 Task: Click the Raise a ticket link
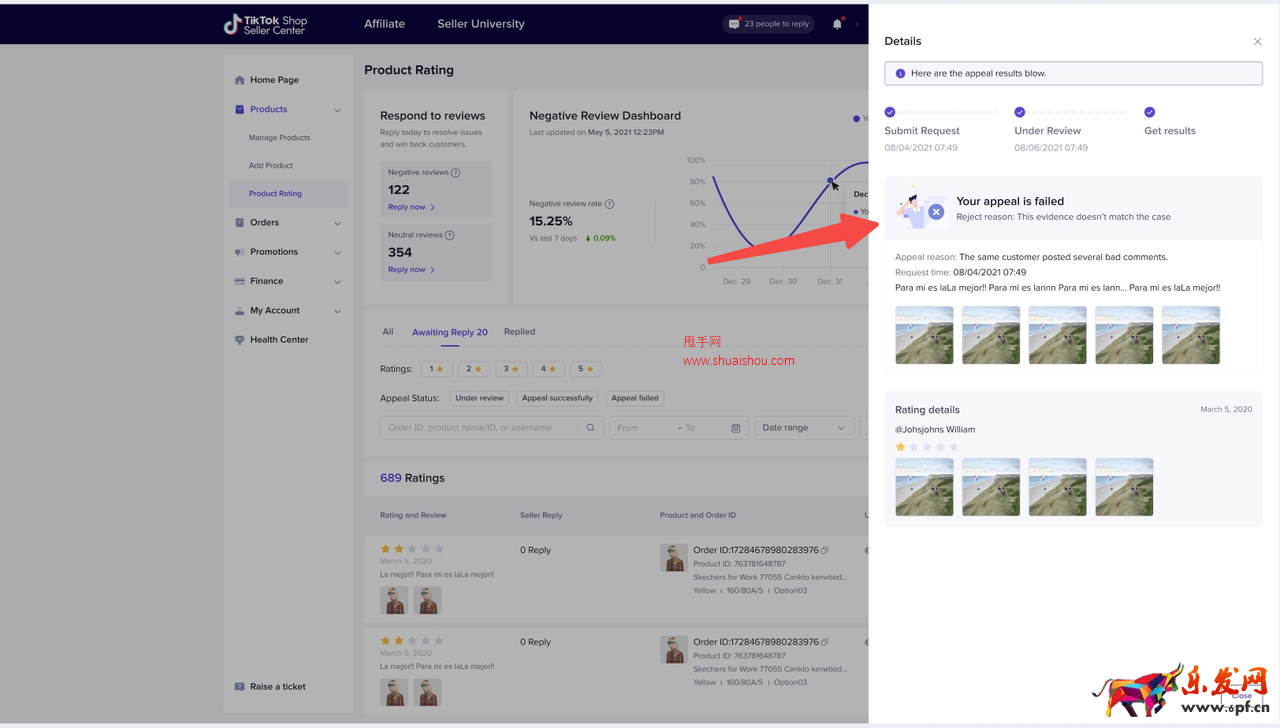coord(277,687)
